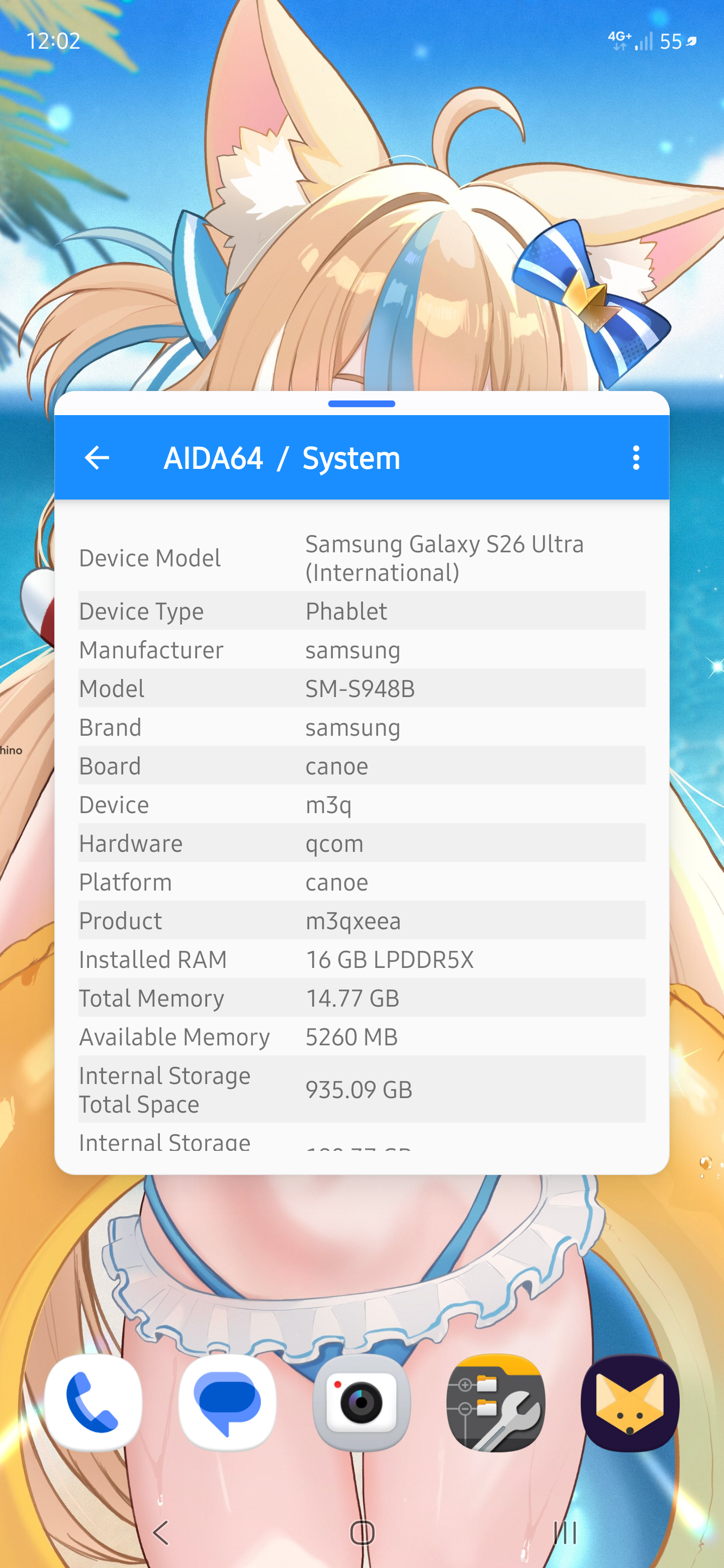Open the Messages chat bubble app
This screenshot has height=1568, width=724.
pyautogui.click(x=227, y=1403)
